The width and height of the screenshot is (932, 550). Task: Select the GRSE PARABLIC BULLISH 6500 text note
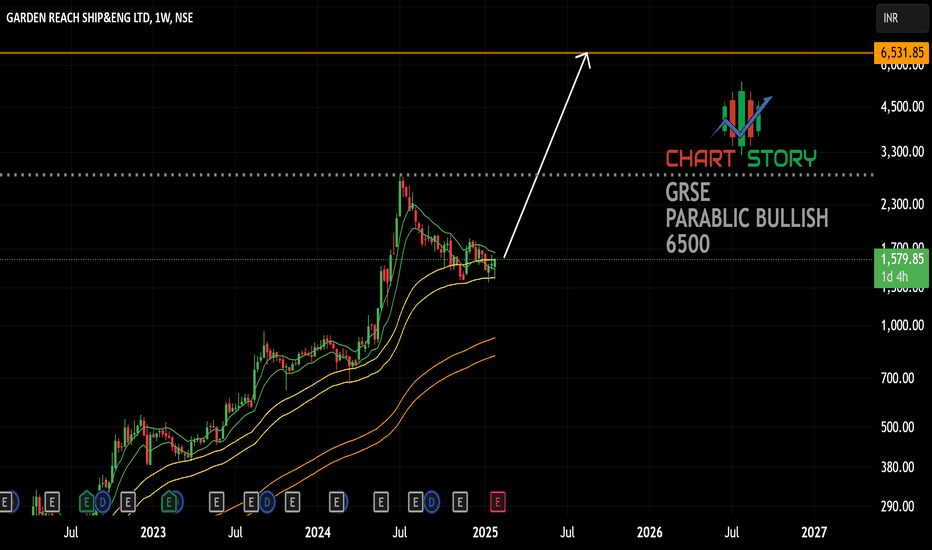[747, 218]
